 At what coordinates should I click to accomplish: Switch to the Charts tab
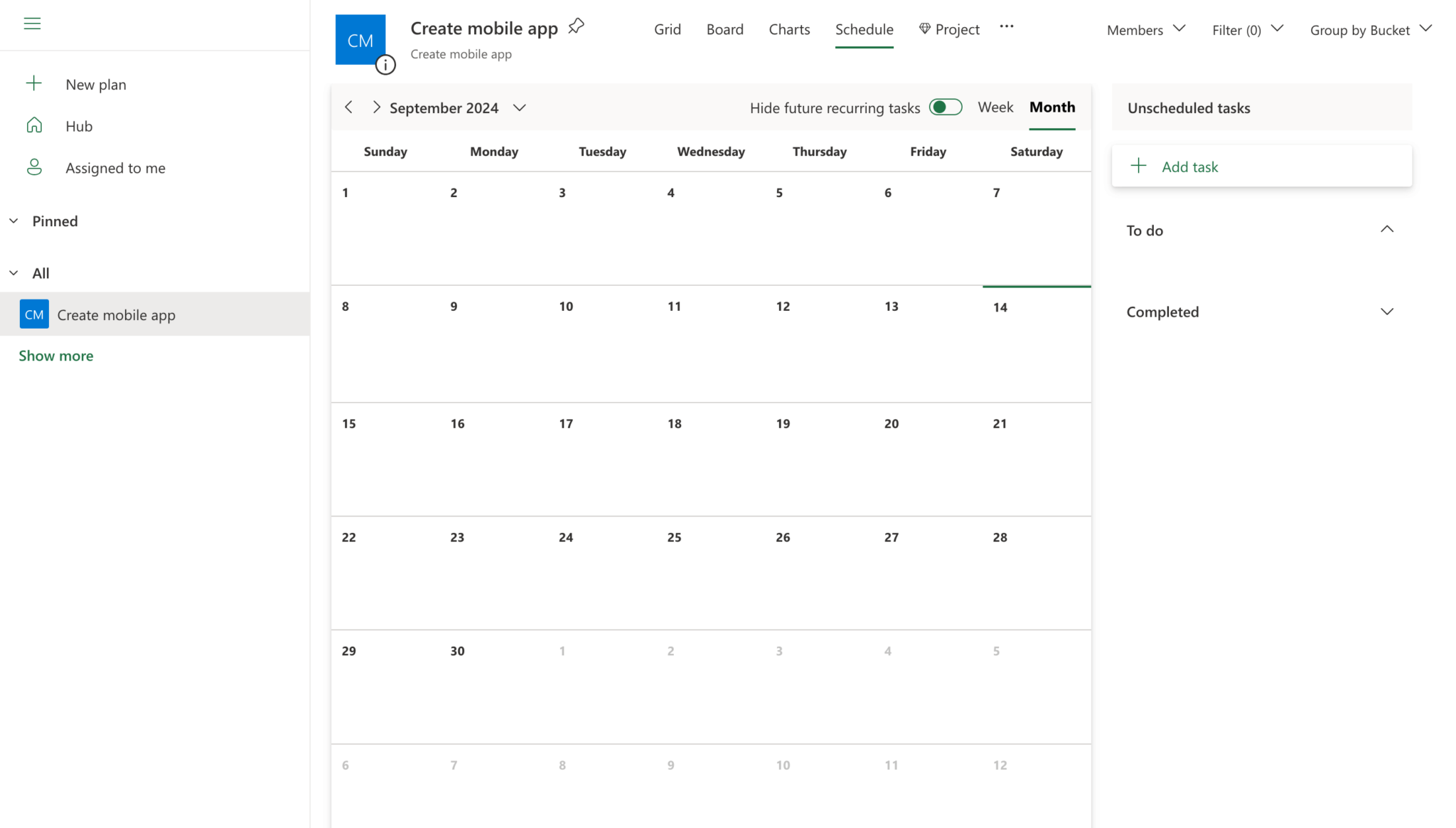coord(789,29)
